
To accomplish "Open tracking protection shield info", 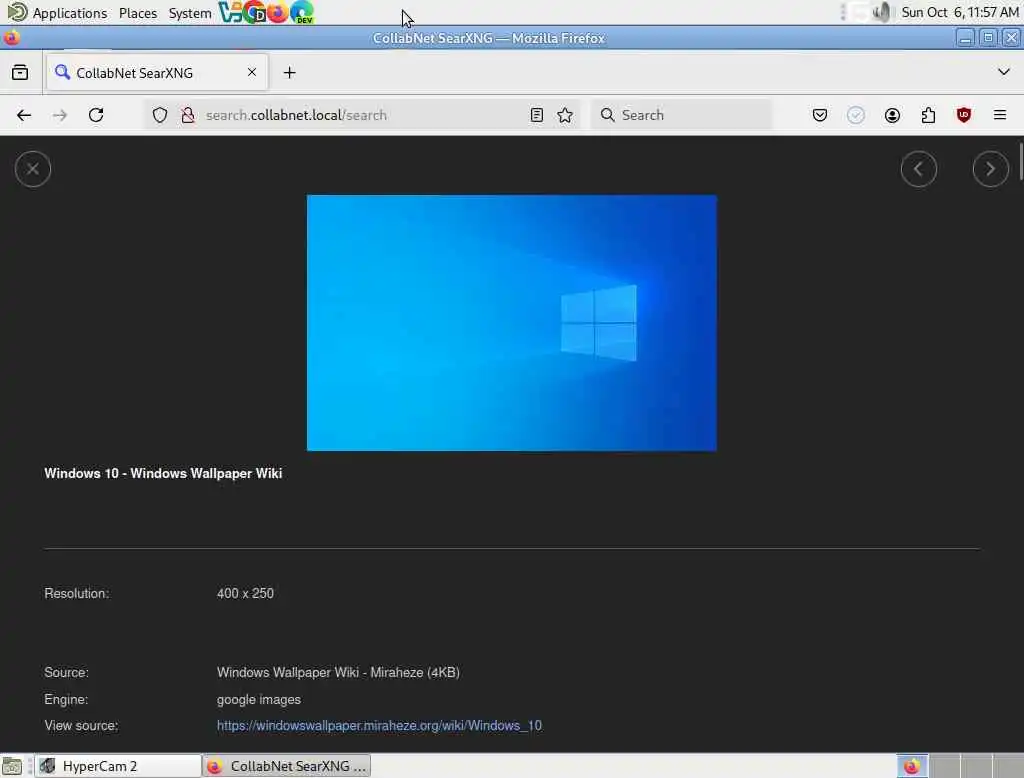I will 159,115.
